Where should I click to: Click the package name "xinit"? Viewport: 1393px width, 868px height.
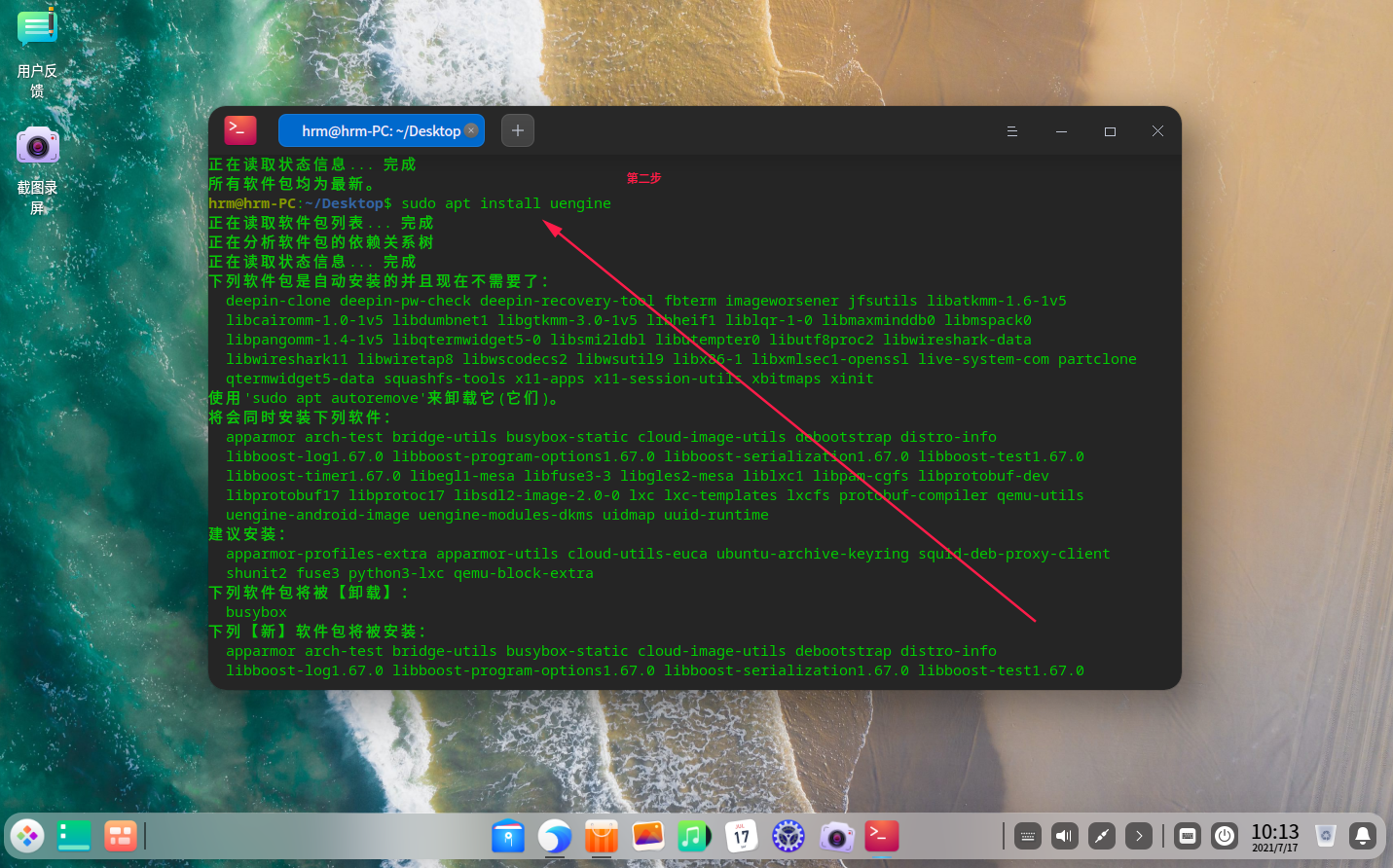(x=852, y=379)
